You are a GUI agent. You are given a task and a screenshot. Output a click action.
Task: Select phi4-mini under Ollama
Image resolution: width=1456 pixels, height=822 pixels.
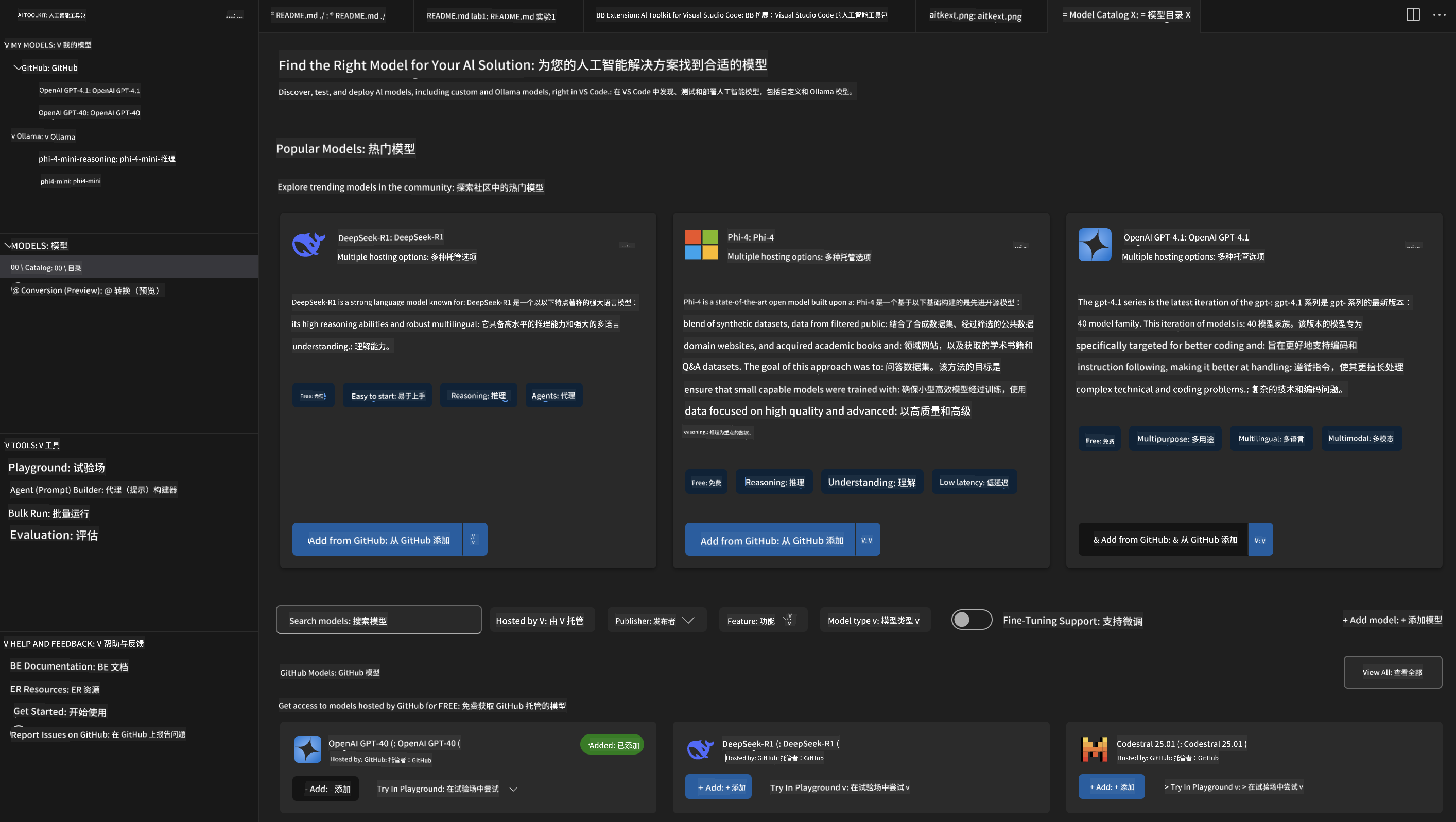pyautogui.click(x=71, y=181)
